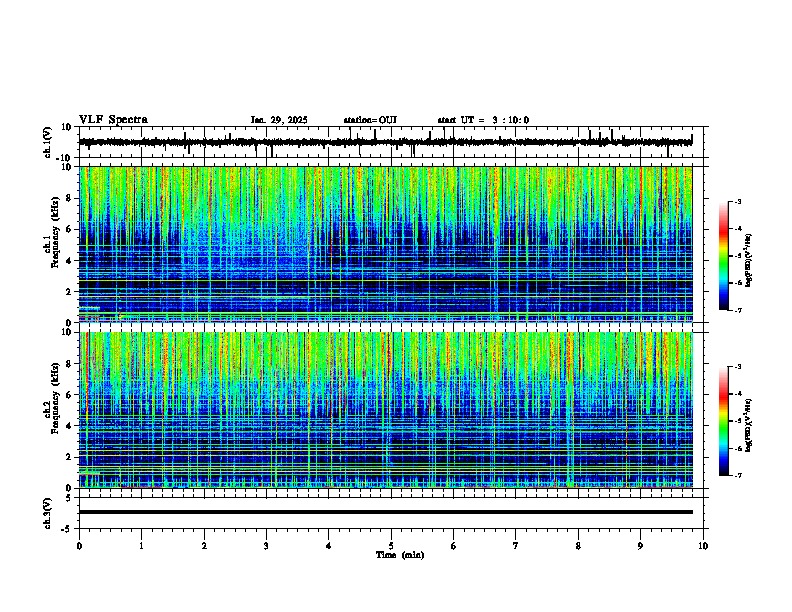This screenshot has height=612, width=792.
Task: Click the ch.2 color scale log(PSD) unit label
Action: (749, 425)
